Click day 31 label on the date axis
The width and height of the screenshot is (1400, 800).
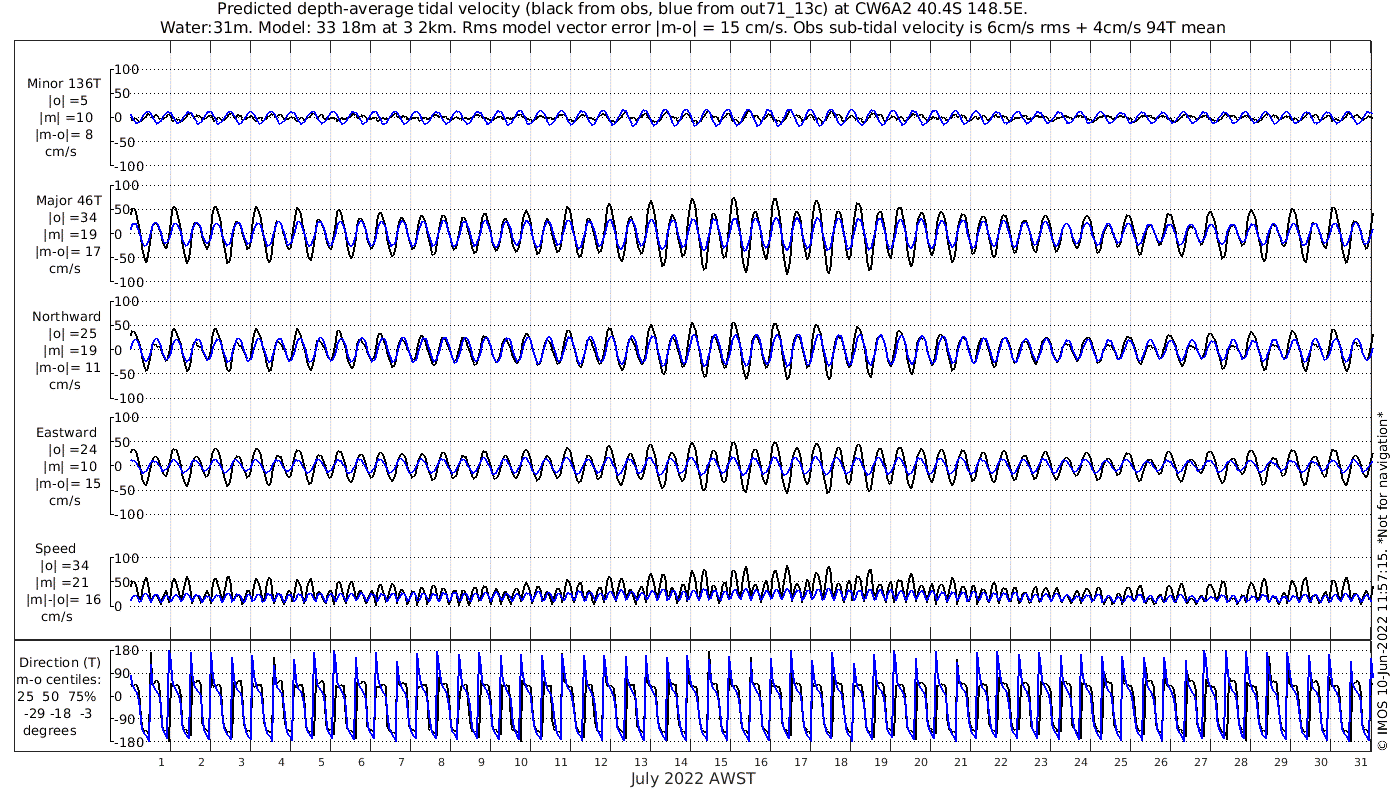click(x=1360, y=761)
